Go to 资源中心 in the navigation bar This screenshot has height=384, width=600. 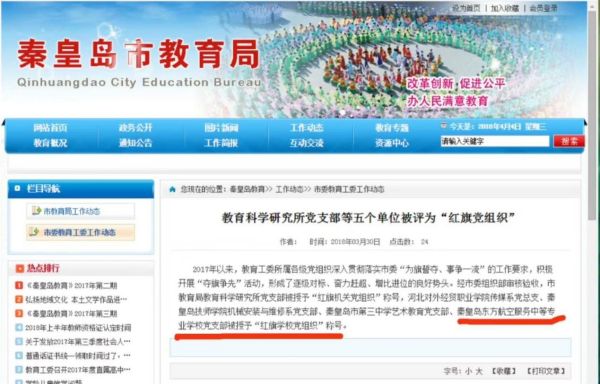392,143
